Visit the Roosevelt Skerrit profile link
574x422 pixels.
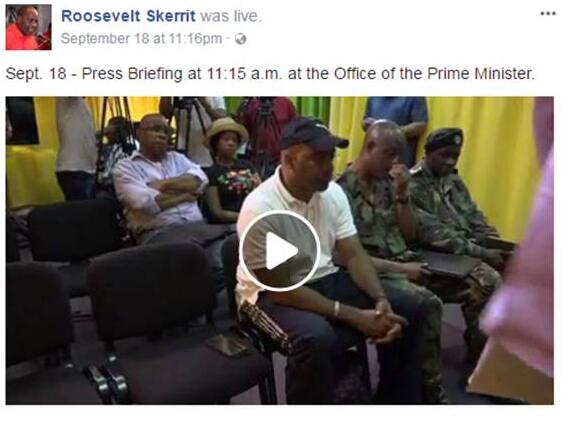click(128, 16)
